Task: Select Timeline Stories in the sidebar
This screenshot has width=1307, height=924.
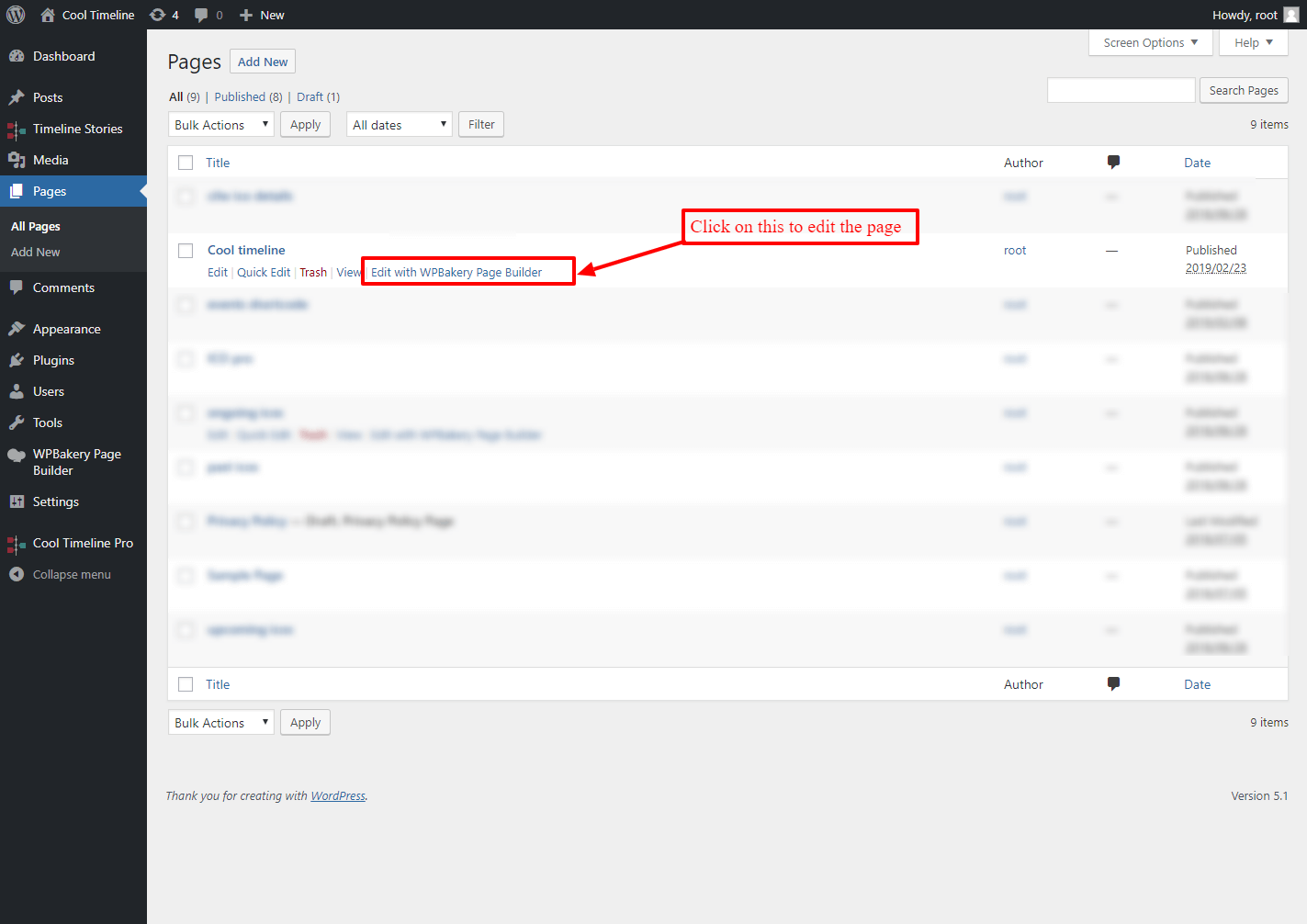Action: (78, 129)
